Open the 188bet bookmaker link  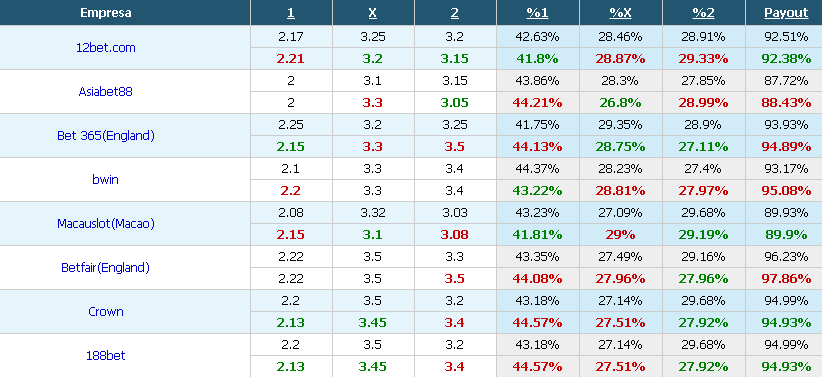[x=105, y=356]
